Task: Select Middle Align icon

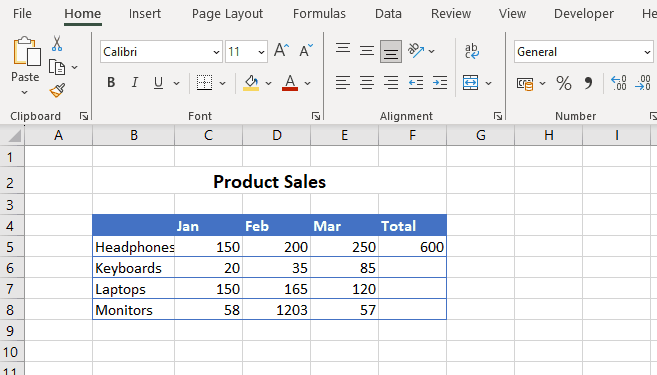Action: coord(367,51)
